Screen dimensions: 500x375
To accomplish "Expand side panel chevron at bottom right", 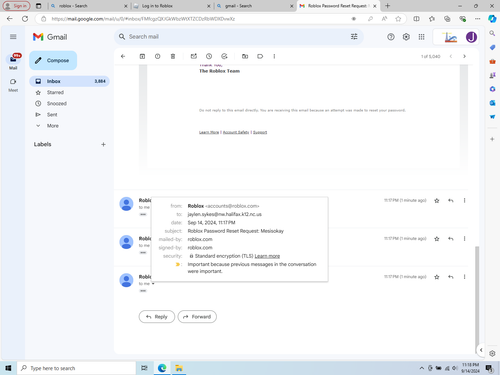I will (x=481, y=350).
